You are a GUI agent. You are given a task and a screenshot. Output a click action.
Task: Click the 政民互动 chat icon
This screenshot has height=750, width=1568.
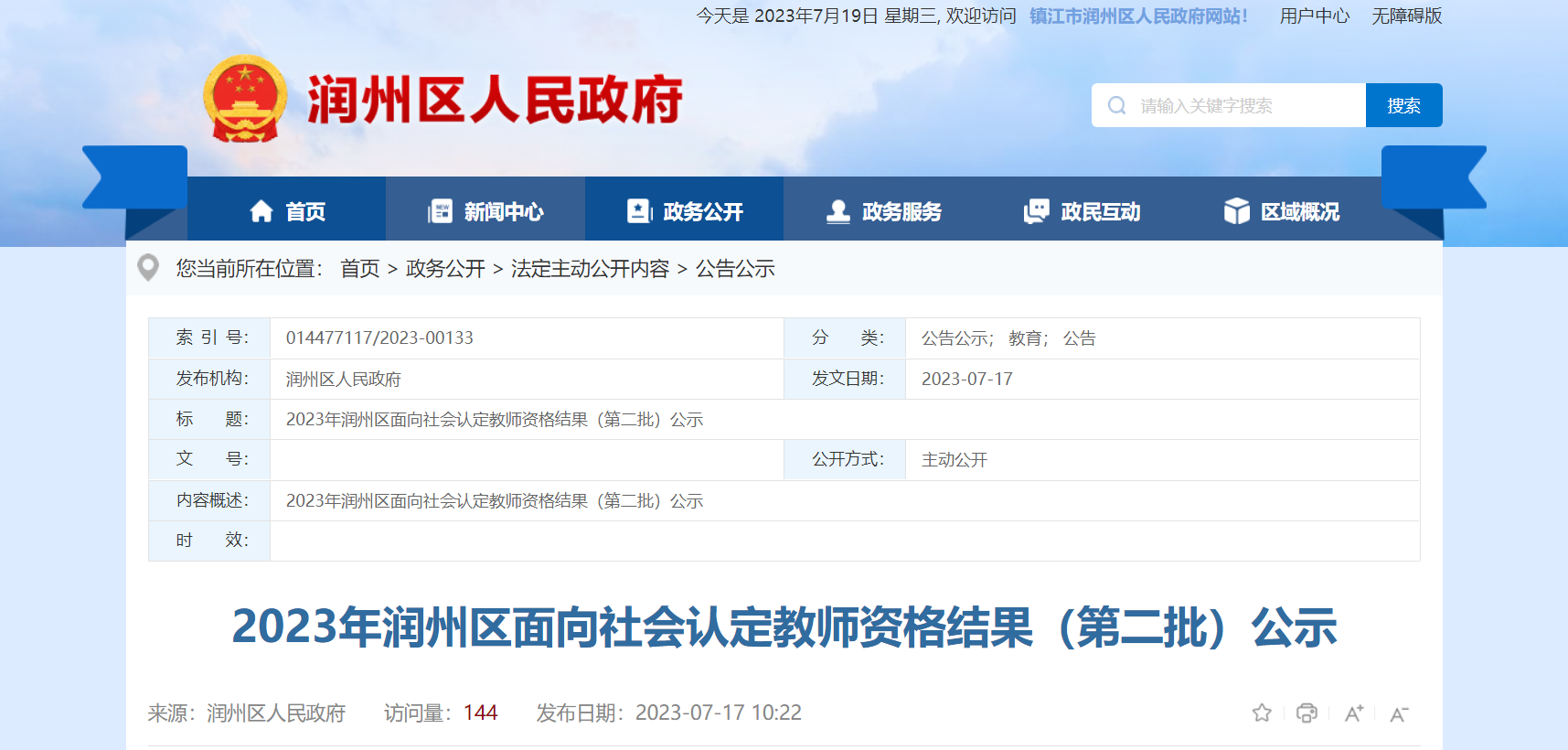(x=1037, y=211)
